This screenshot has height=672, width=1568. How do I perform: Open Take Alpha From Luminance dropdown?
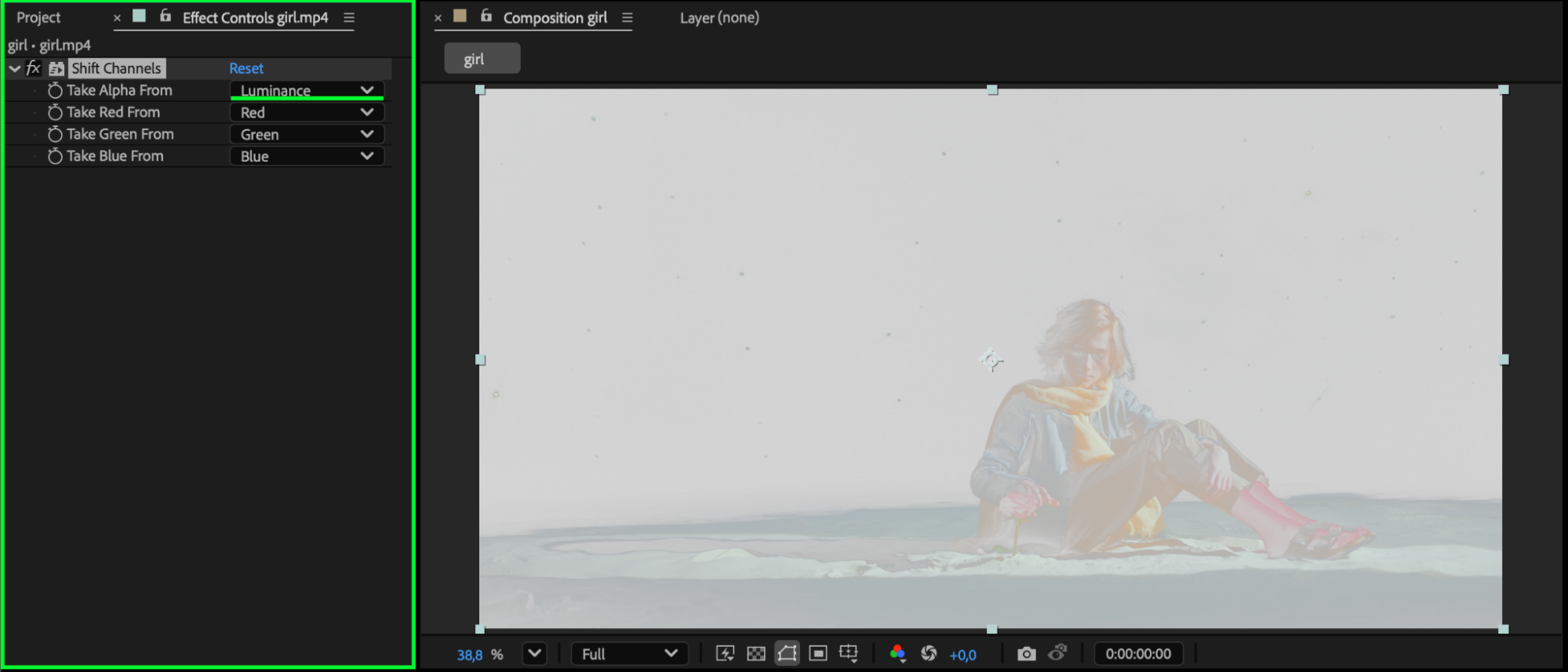point(306,90)
